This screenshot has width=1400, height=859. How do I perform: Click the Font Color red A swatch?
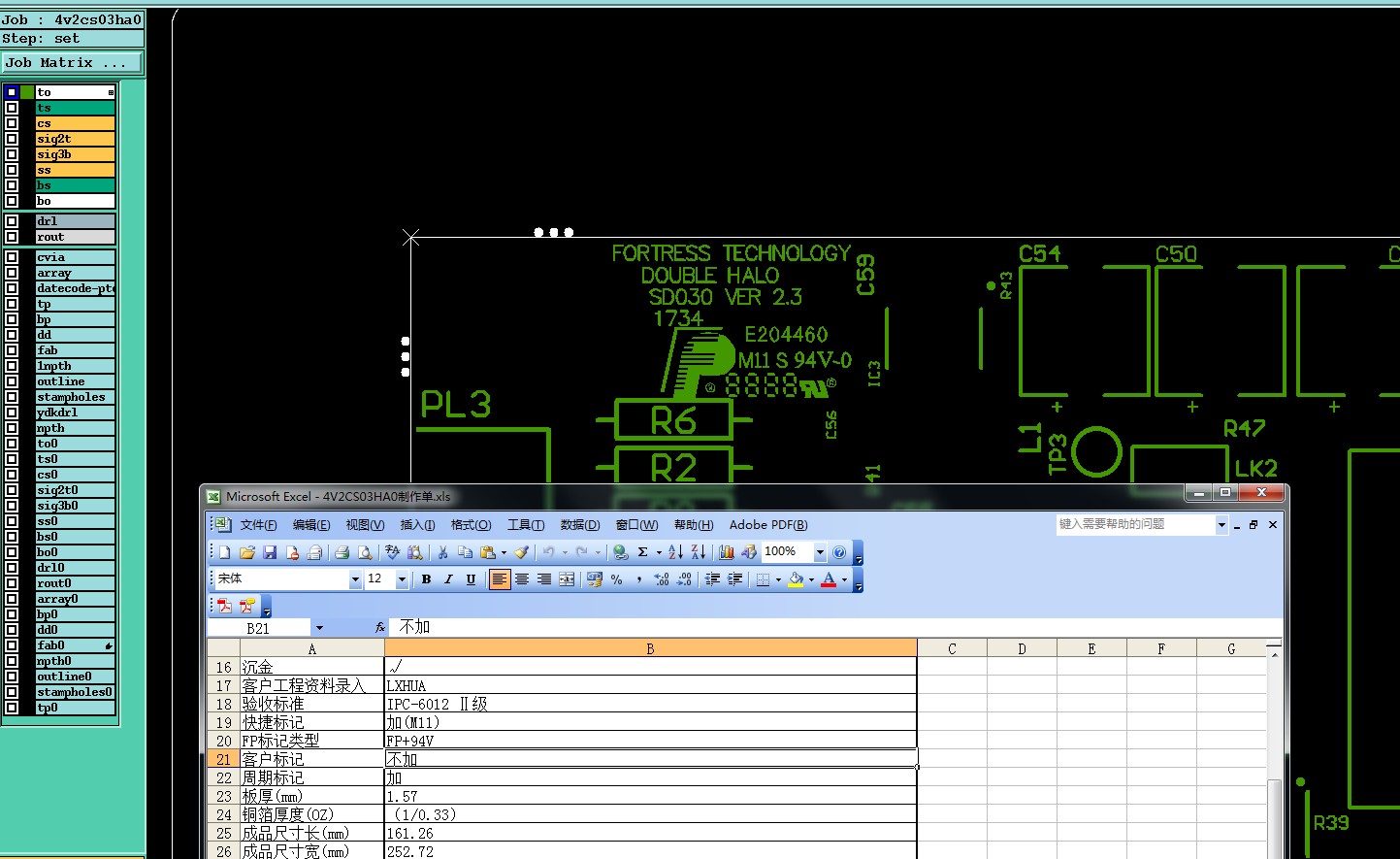coord(829,579)
